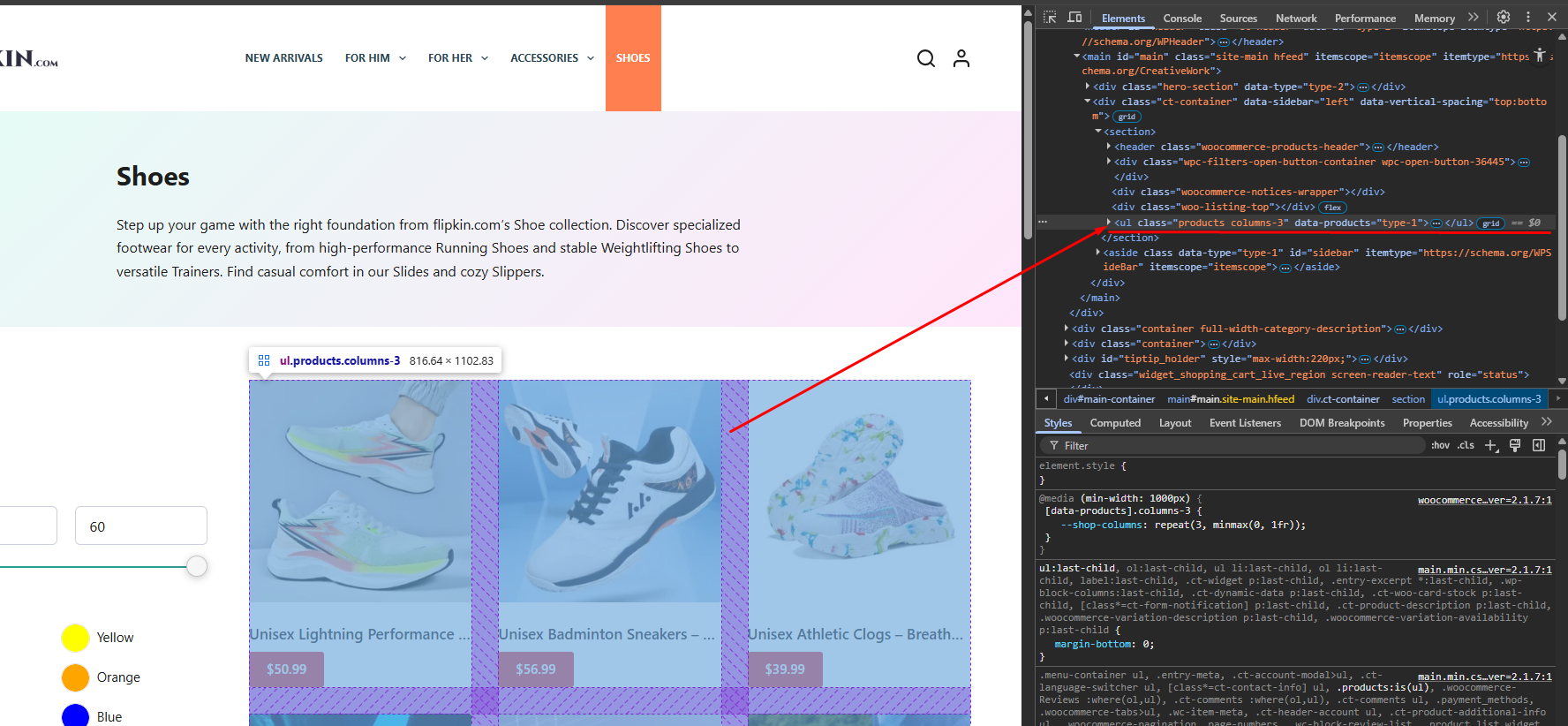Screen dimensions: 1568x726
Task: Collapse the main#main element node
Action: [1076, 57]
